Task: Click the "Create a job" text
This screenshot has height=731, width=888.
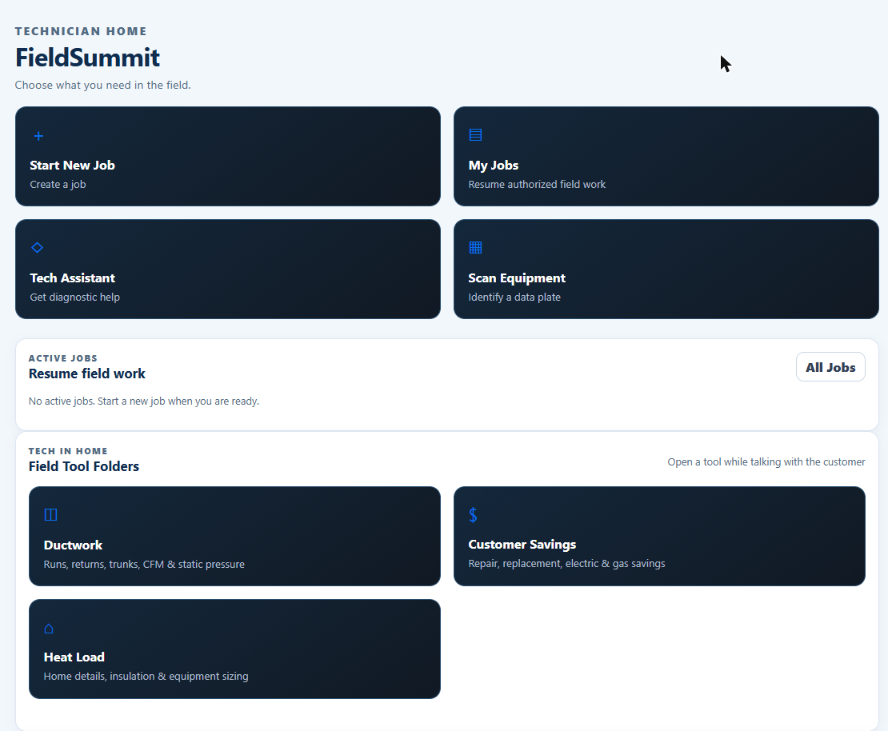Action: [58, 185]
